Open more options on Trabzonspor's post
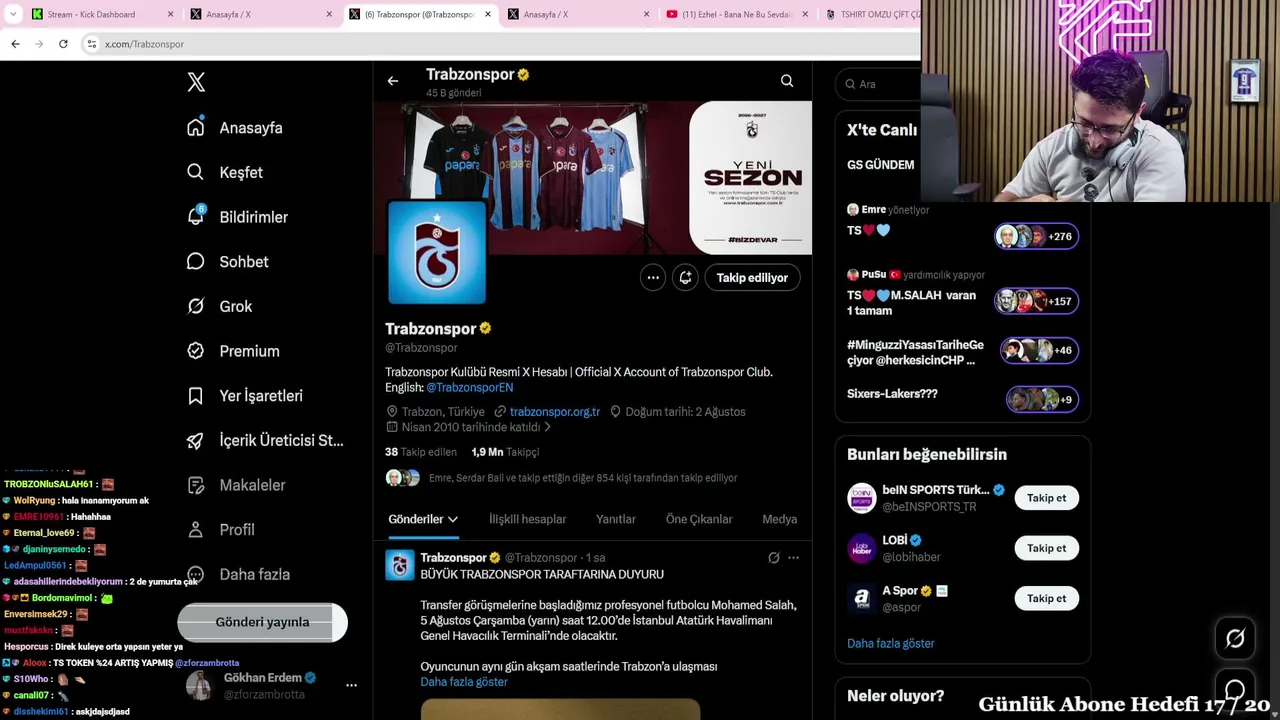Viewport: 1280px width, 720px height. [x=793, y=558]
